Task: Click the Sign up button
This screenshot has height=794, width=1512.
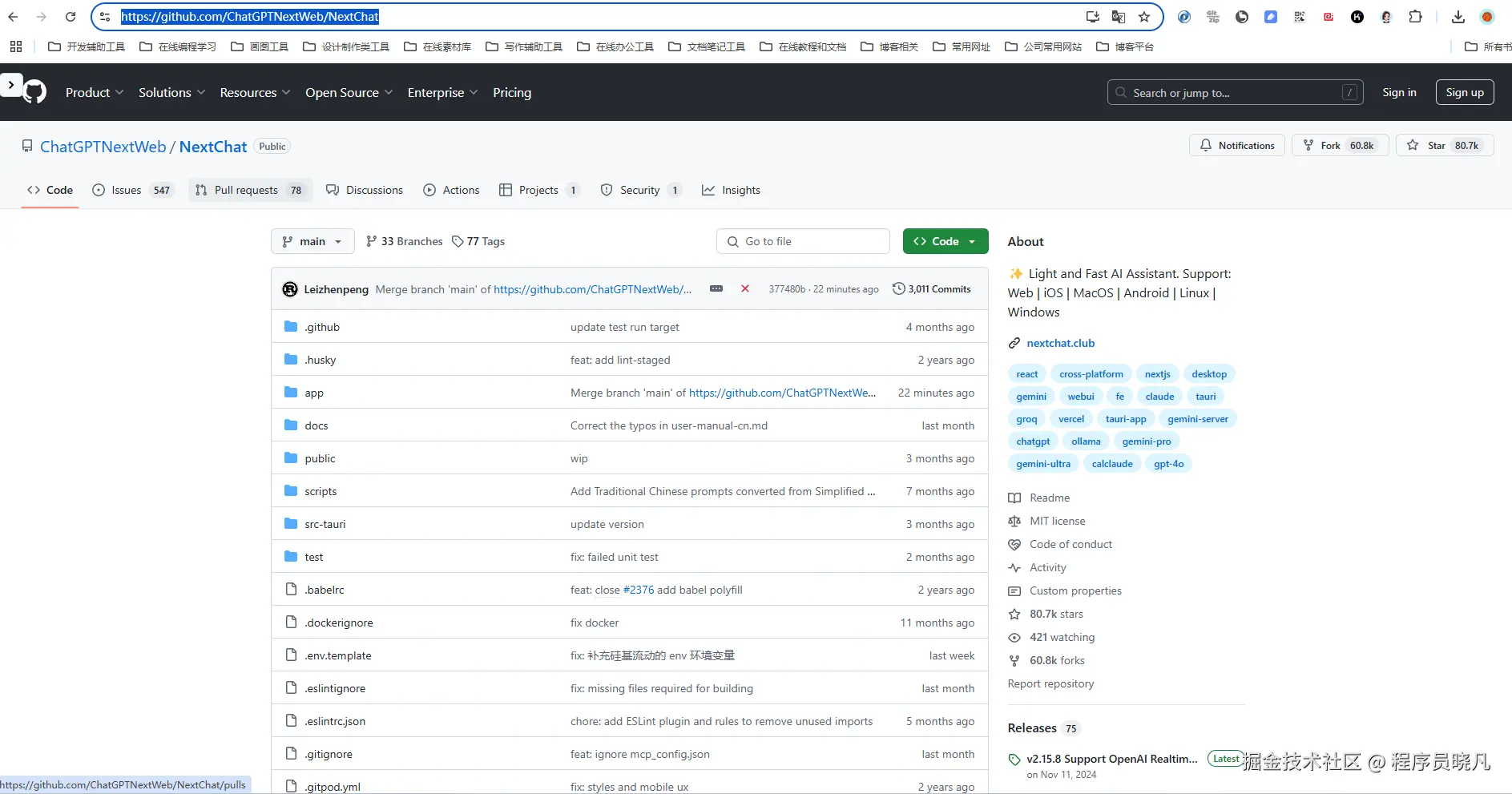Action: (x=1465, y=92)
